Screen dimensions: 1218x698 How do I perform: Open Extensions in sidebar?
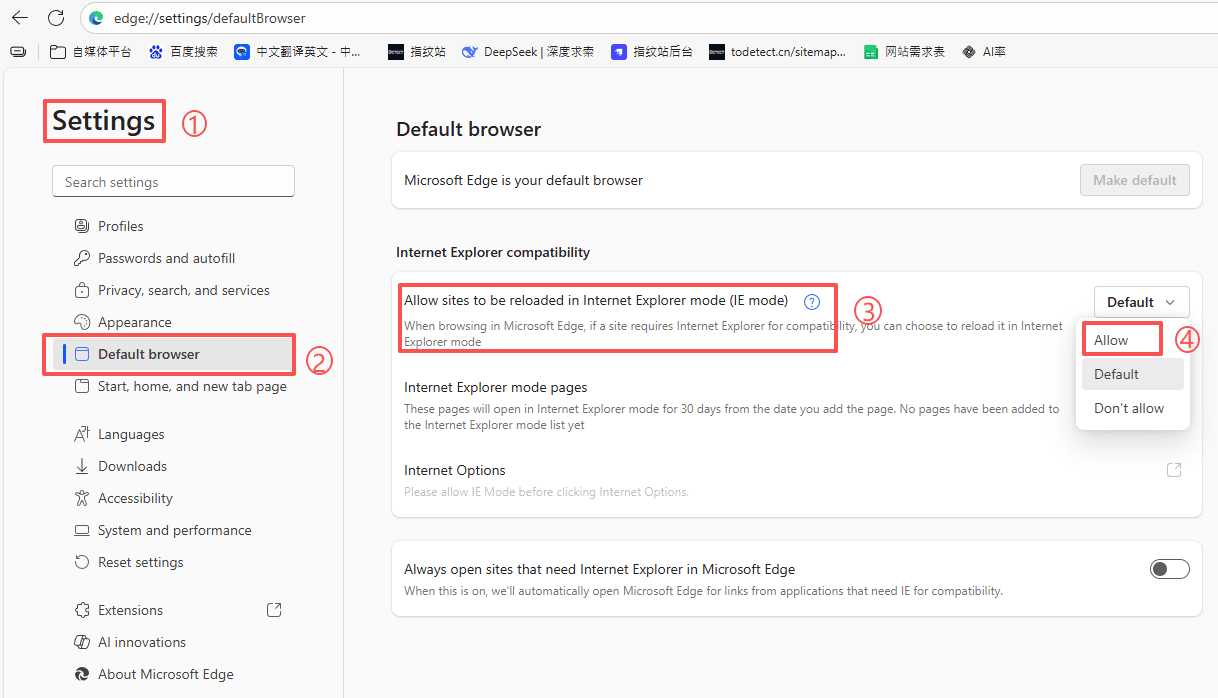(x=173, y=610)
